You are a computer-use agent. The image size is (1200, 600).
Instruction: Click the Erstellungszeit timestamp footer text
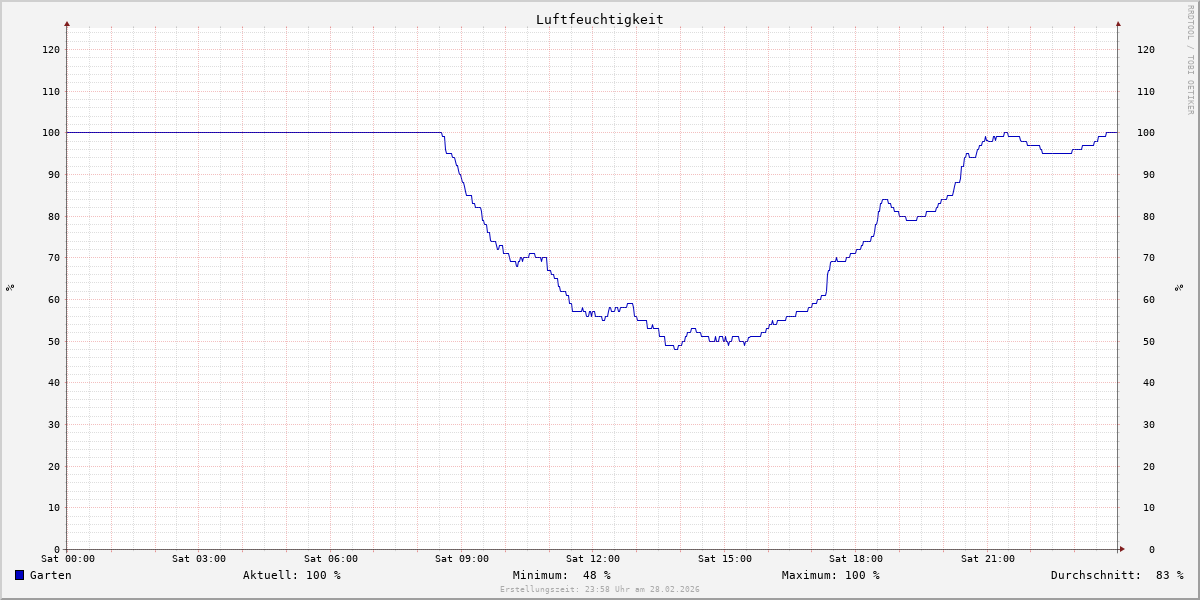click(x=600, y=590)
